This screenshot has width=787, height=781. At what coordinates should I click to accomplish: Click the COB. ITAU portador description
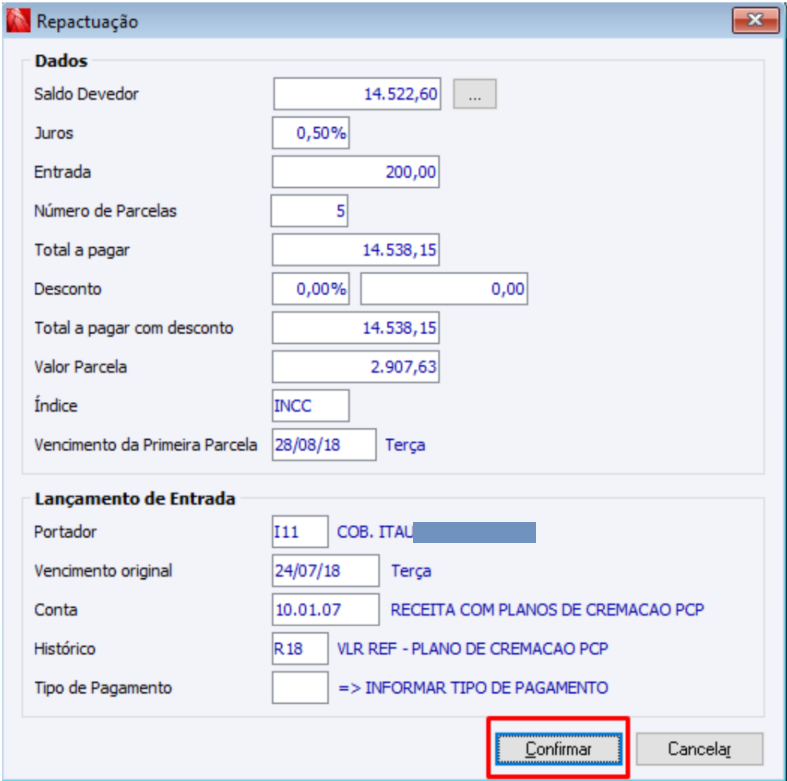point(375,532)
